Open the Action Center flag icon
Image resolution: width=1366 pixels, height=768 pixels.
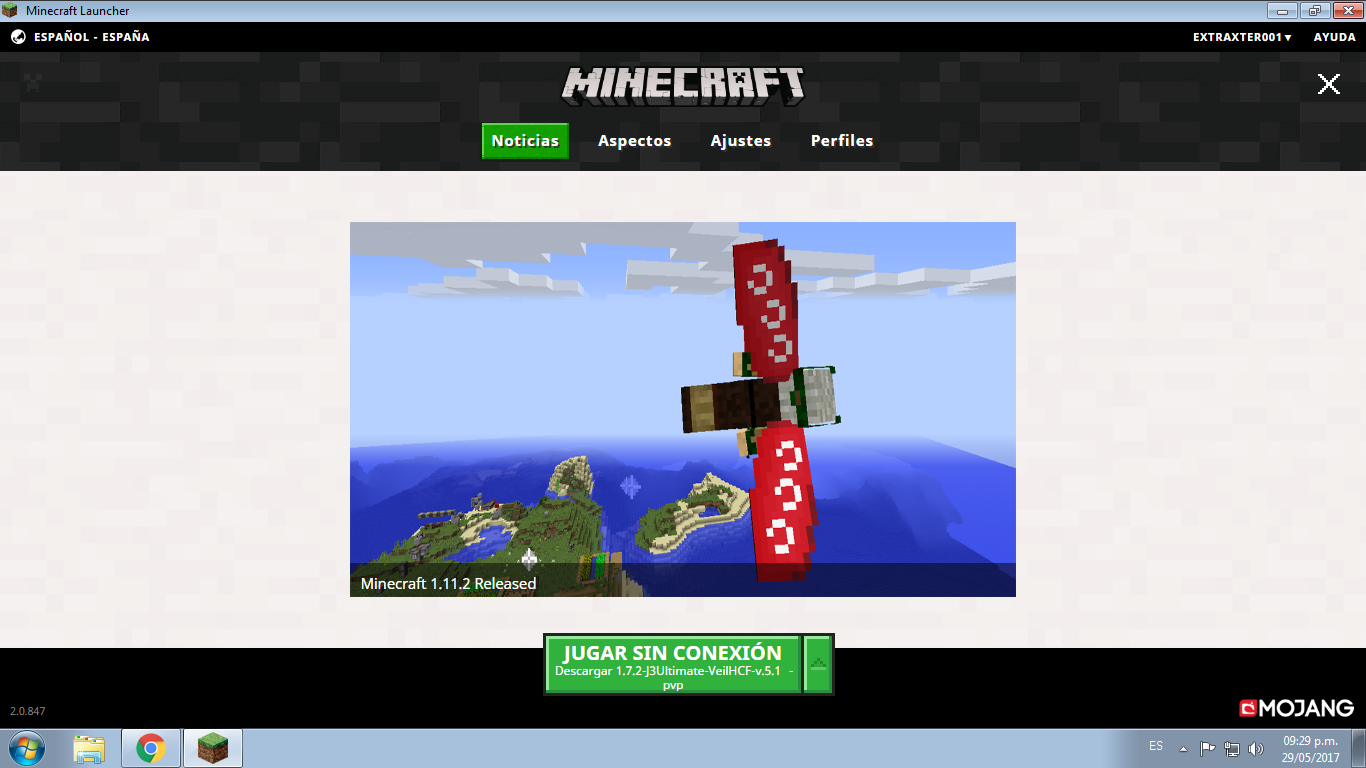tap(1208, 748)
